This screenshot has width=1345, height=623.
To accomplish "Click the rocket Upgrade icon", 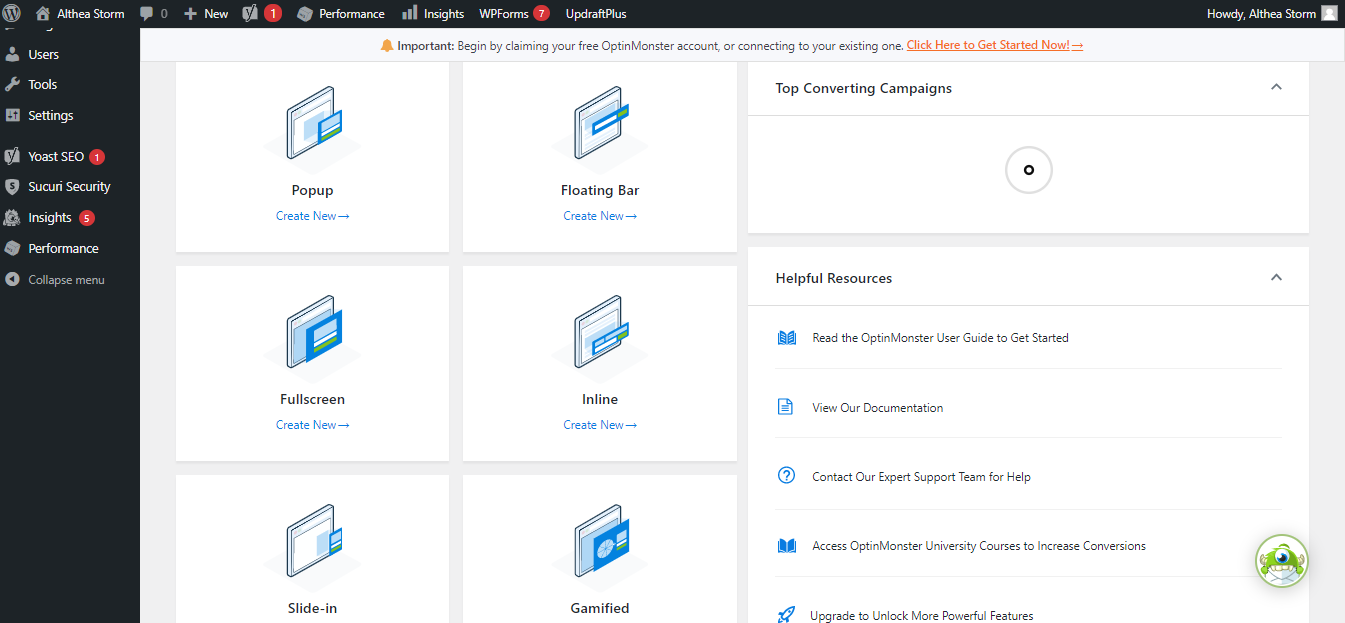I will (x=786, y=615).
